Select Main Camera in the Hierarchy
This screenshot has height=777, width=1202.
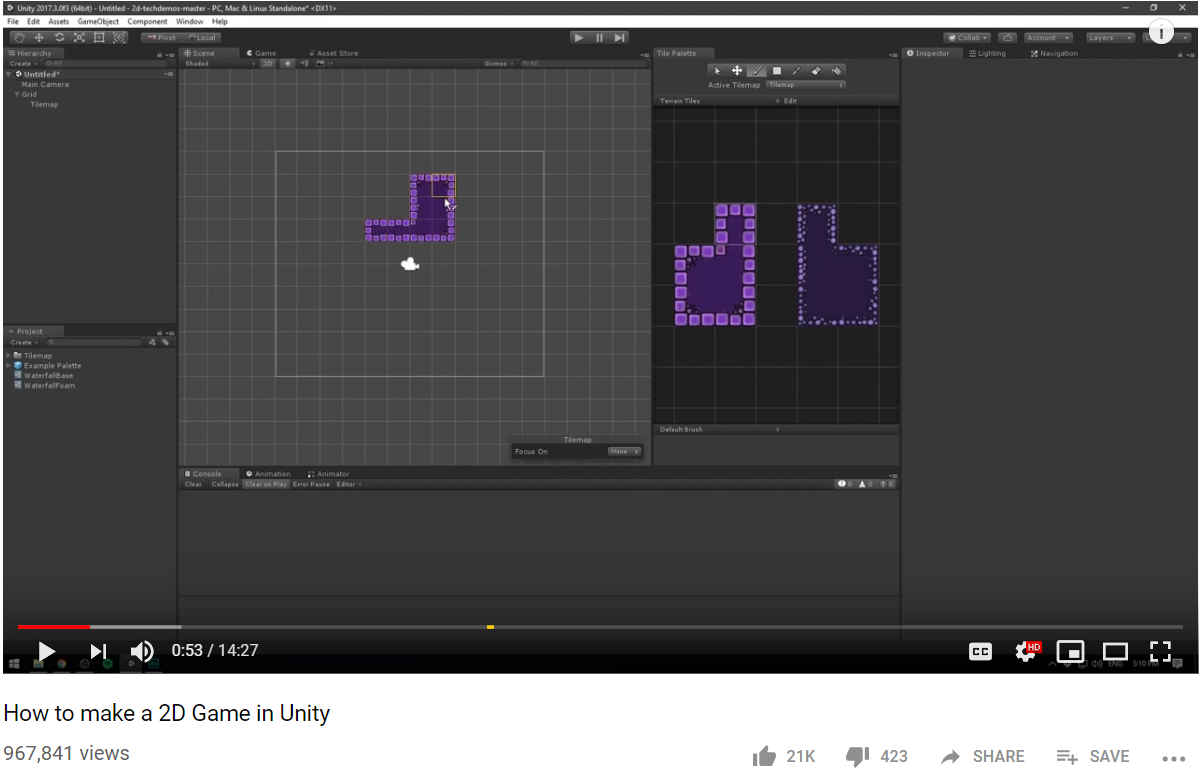(45, 85)
